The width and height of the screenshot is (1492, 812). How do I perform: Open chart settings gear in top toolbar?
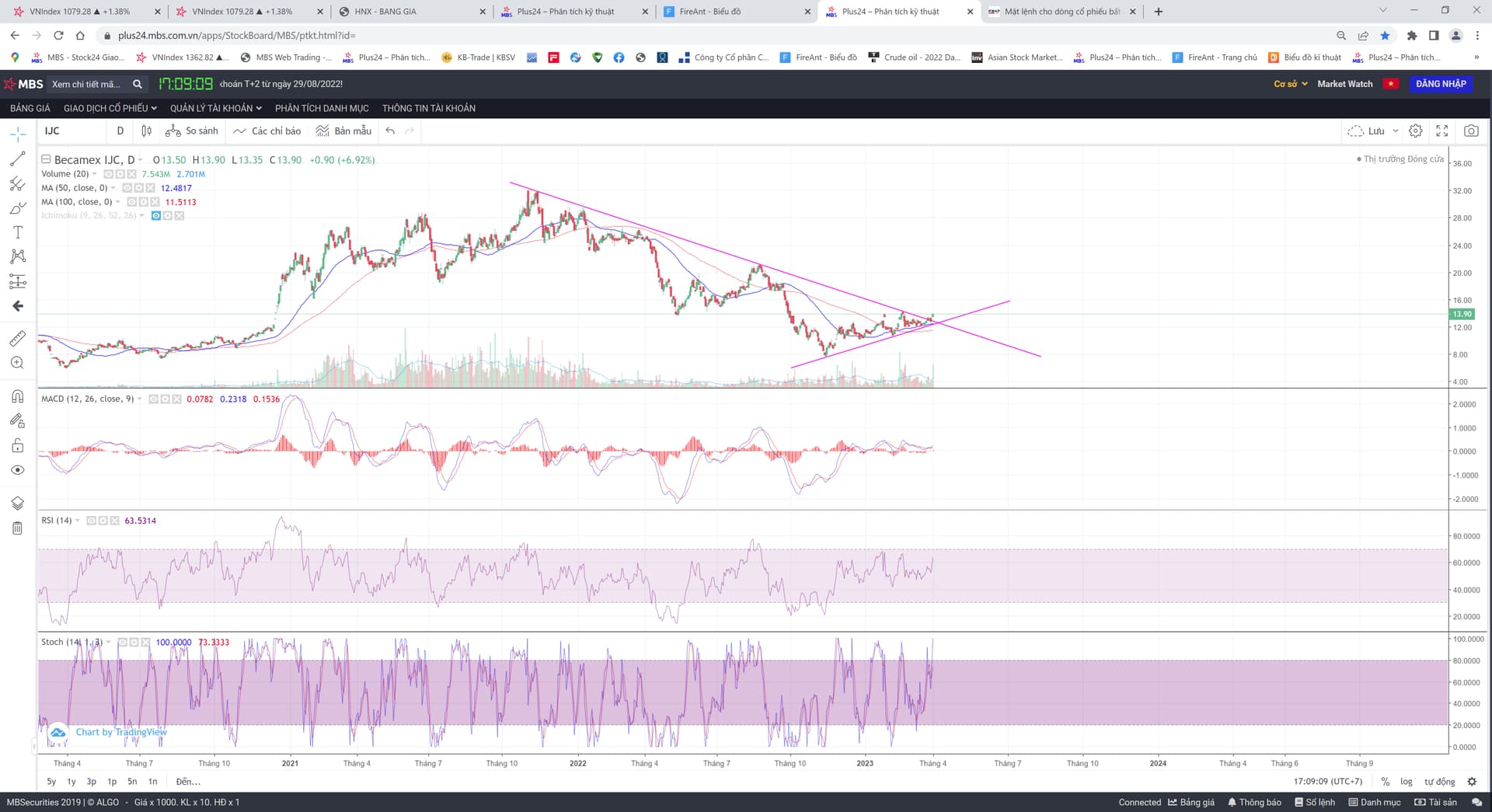(1416, 131)
